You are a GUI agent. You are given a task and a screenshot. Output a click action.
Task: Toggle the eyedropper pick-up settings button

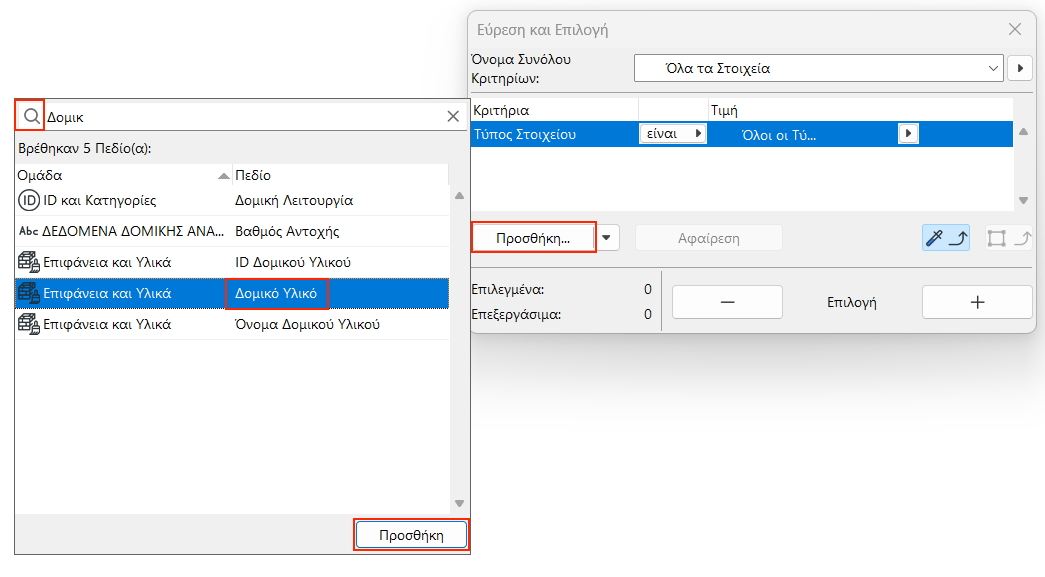point(945,238)
